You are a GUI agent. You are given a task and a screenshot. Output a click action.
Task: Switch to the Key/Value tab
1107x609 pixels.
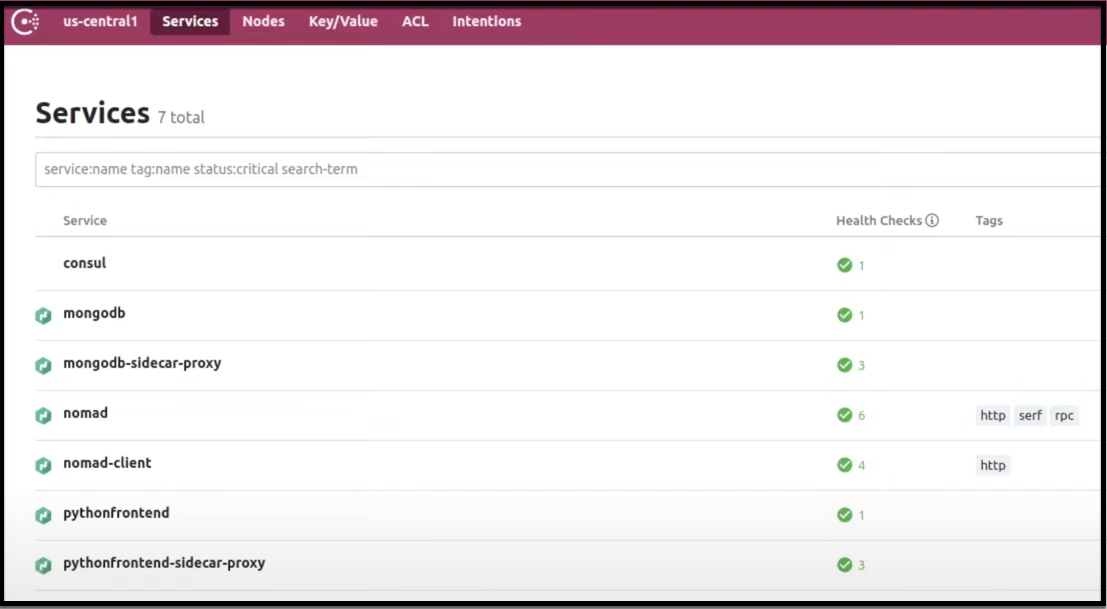coord(342,20)
